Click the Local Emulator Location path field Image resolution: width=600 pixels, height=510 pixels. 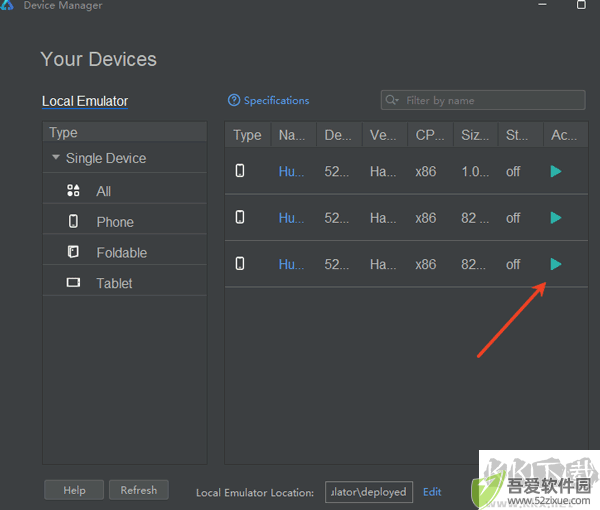pyautogui.click(x=369, y=492)
